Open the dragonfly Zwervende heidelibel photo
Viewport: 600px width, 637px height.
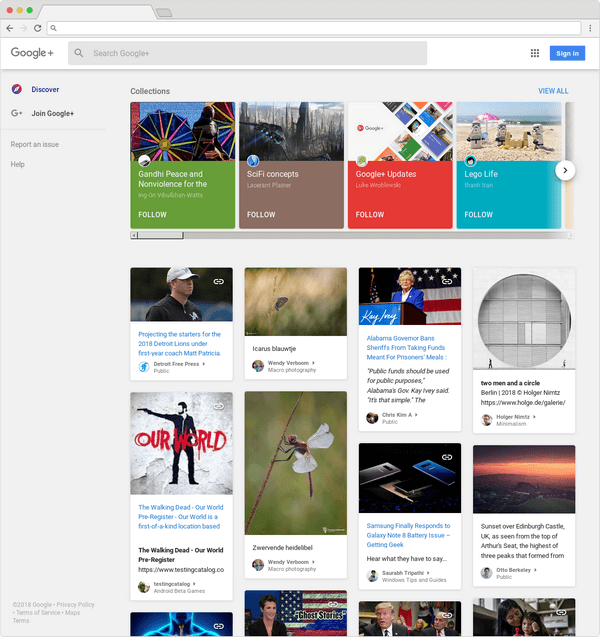(296, 463)
